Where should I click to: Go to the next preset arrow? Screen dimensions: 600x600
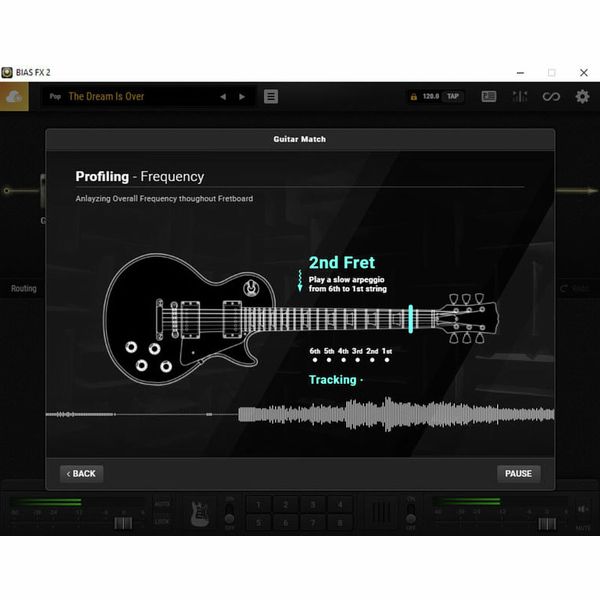[242, 97]
